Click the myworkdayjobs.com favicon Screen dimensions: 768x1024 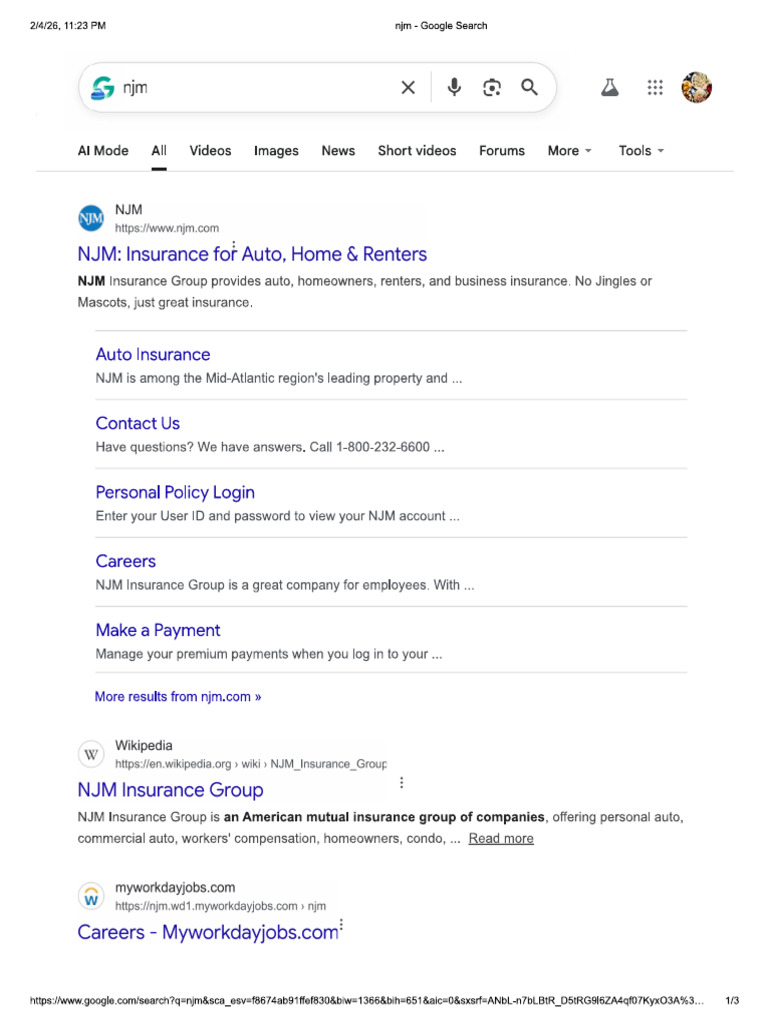click(91, 896)
